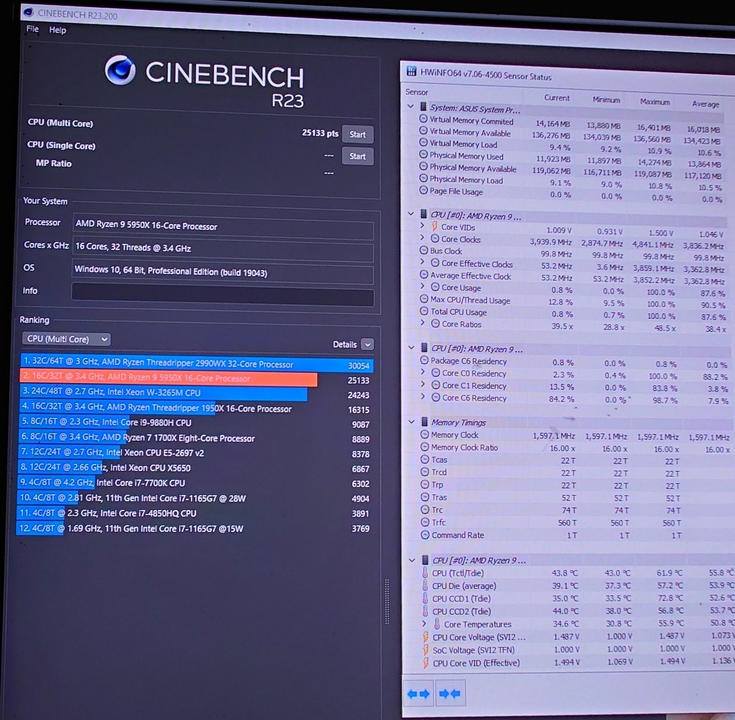Select ranking row Threadripper 1950X 16-Core

point(196,408)
